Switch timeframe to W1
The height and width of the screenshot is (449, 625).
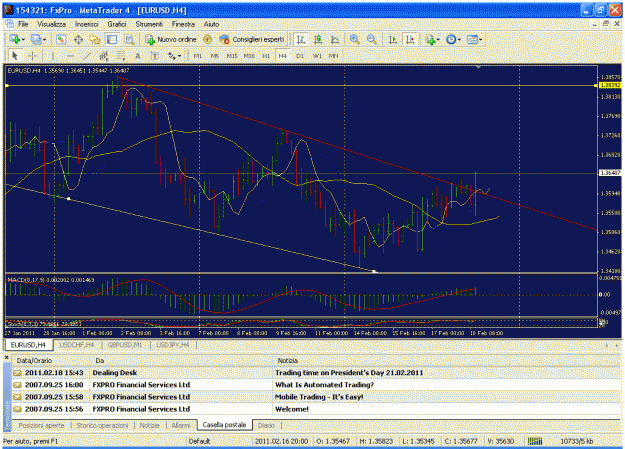[317, 56]
